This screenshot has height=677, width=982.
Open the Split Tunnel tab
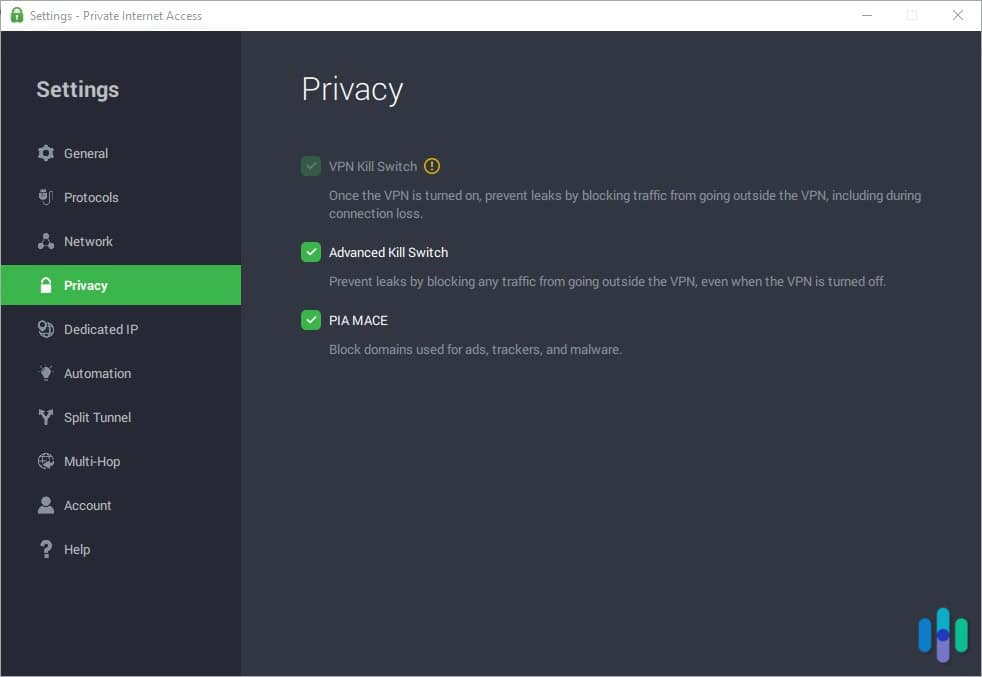(121, 417)
